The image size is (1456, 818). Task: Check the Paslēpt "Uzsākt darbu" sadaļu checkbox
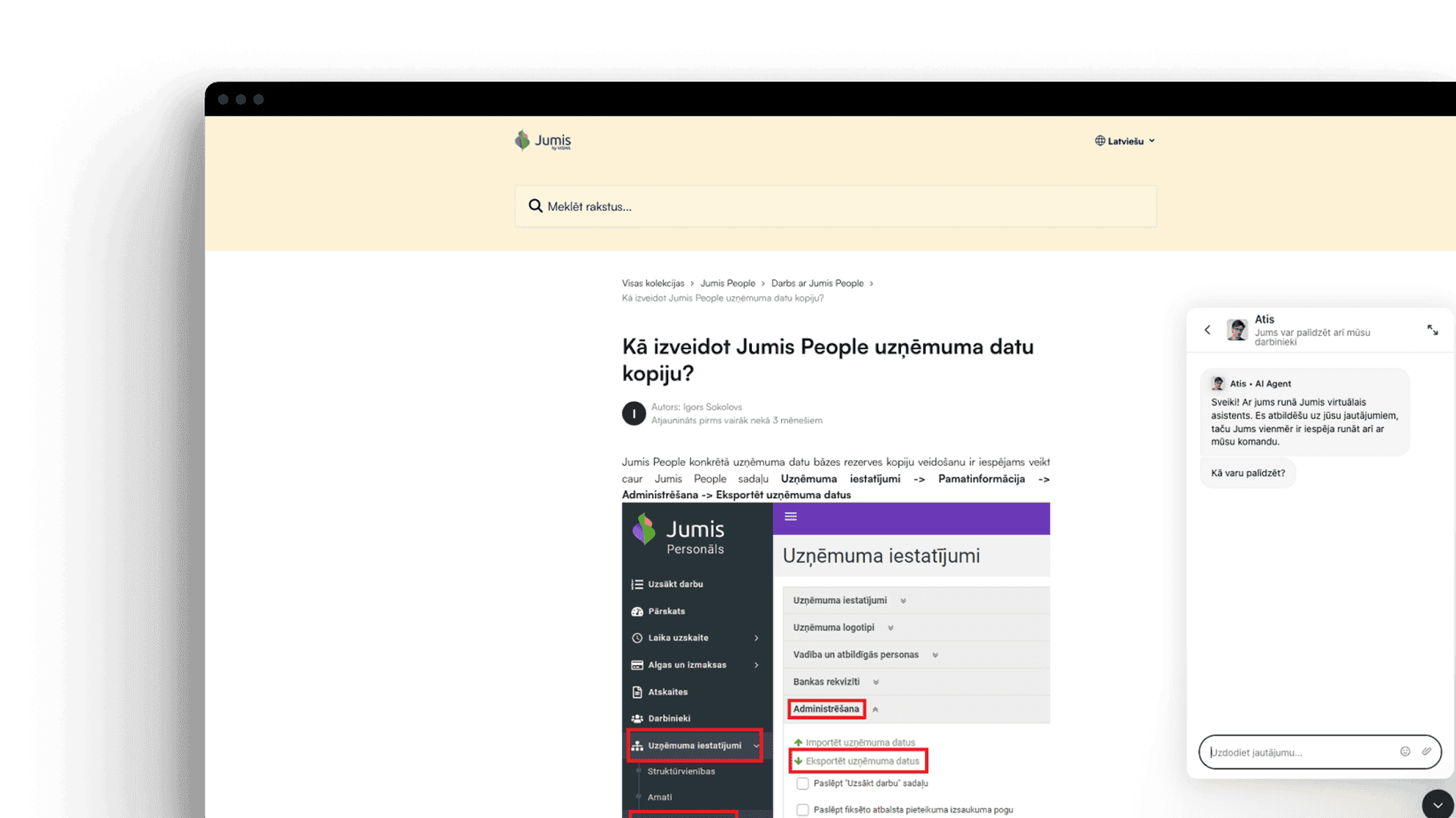[x=802, y=784]
